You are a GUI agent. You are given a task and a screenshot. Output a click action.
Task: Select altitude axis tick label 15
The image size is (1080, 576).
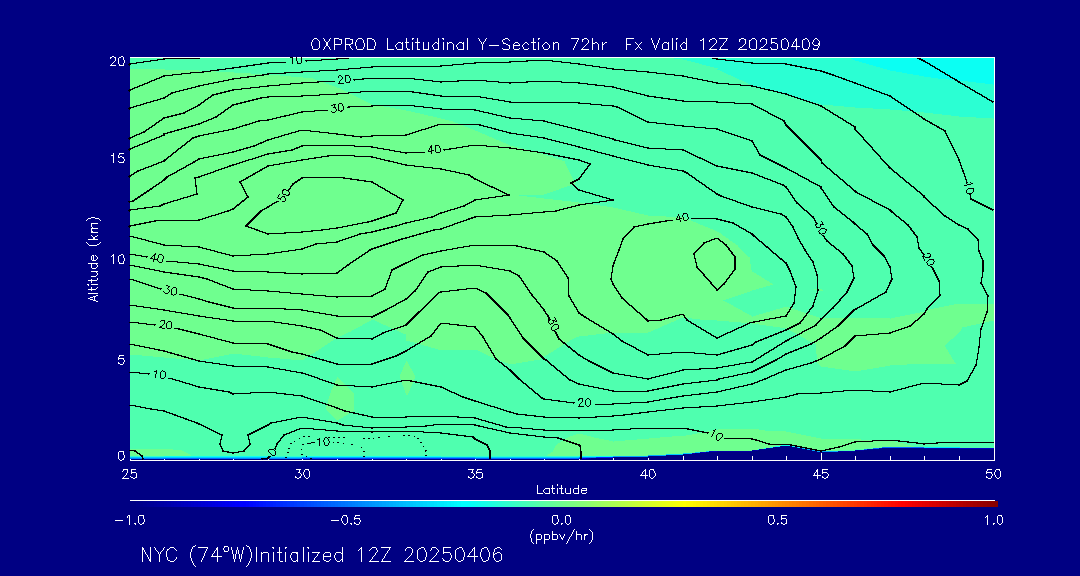click(116, 158)
